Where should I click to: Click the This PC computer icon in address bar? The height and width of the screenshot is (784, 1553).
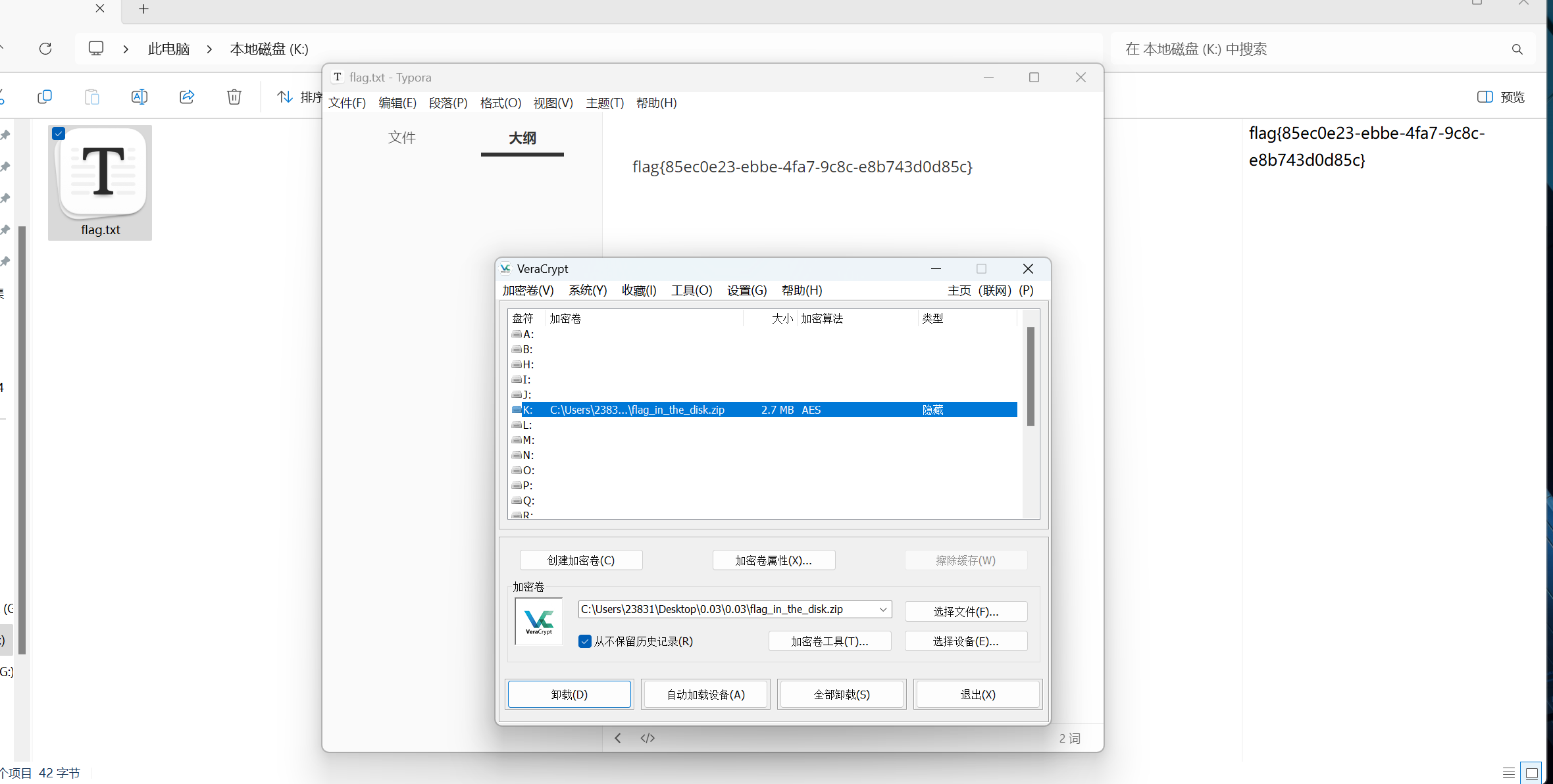click(x=96, y=49)
